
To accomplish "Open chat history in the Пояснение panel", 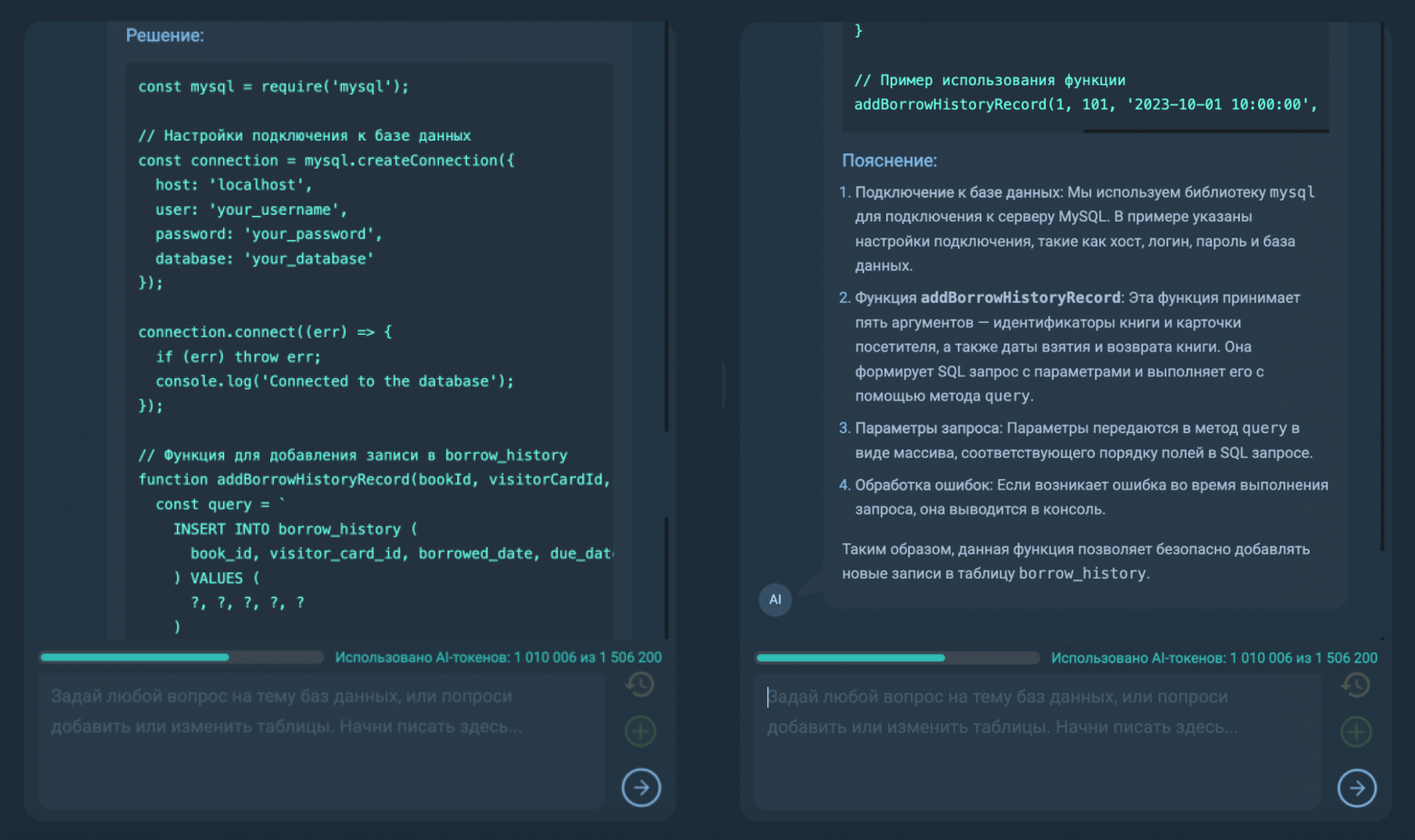I will [x=1356, y=686].
